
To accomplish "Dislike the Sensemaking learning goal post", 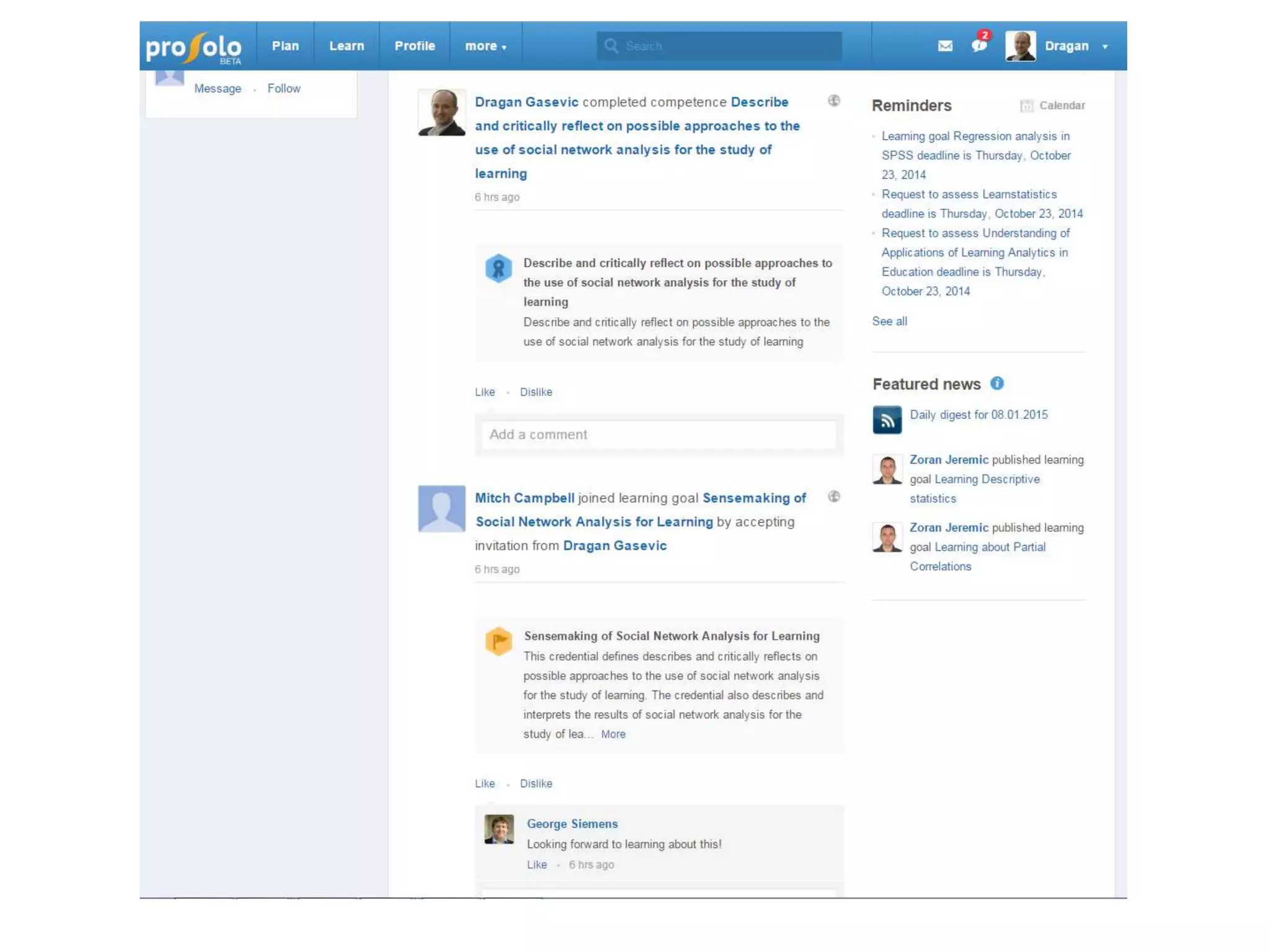I will tap(536, 783).
